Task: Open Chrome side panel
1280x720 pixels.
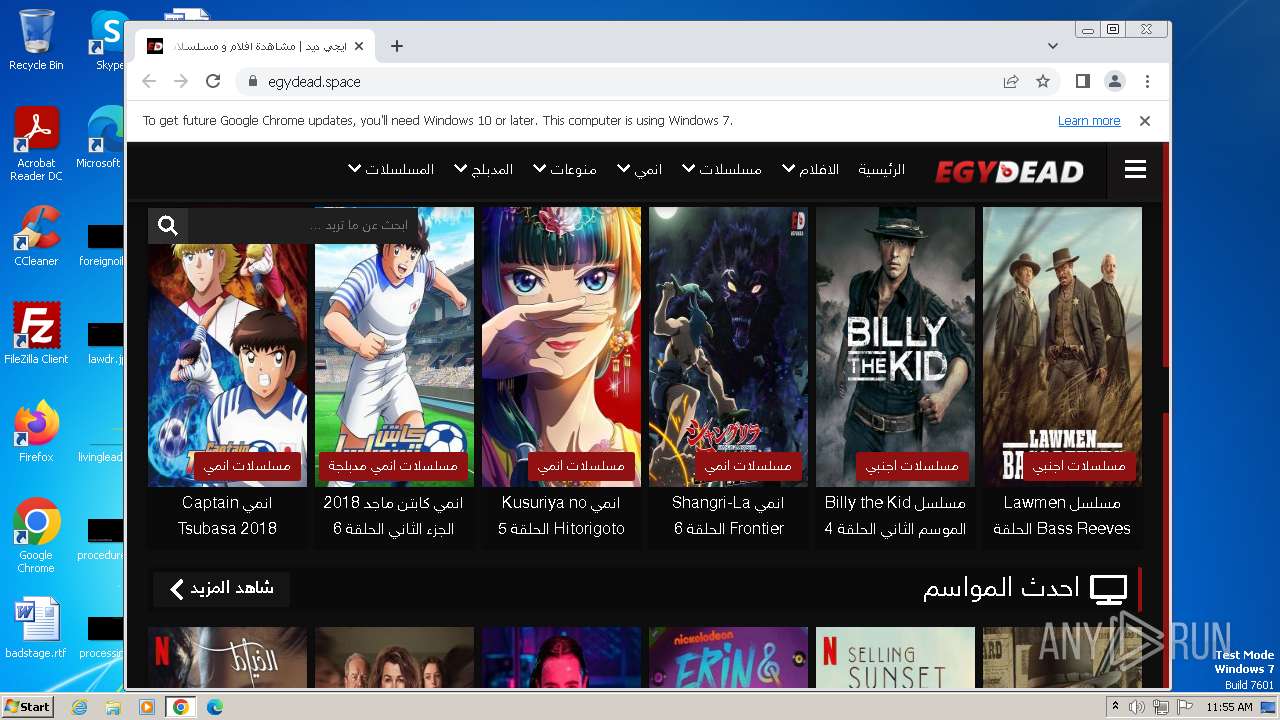Action: pyautogui.click(x=1083, y=82)
